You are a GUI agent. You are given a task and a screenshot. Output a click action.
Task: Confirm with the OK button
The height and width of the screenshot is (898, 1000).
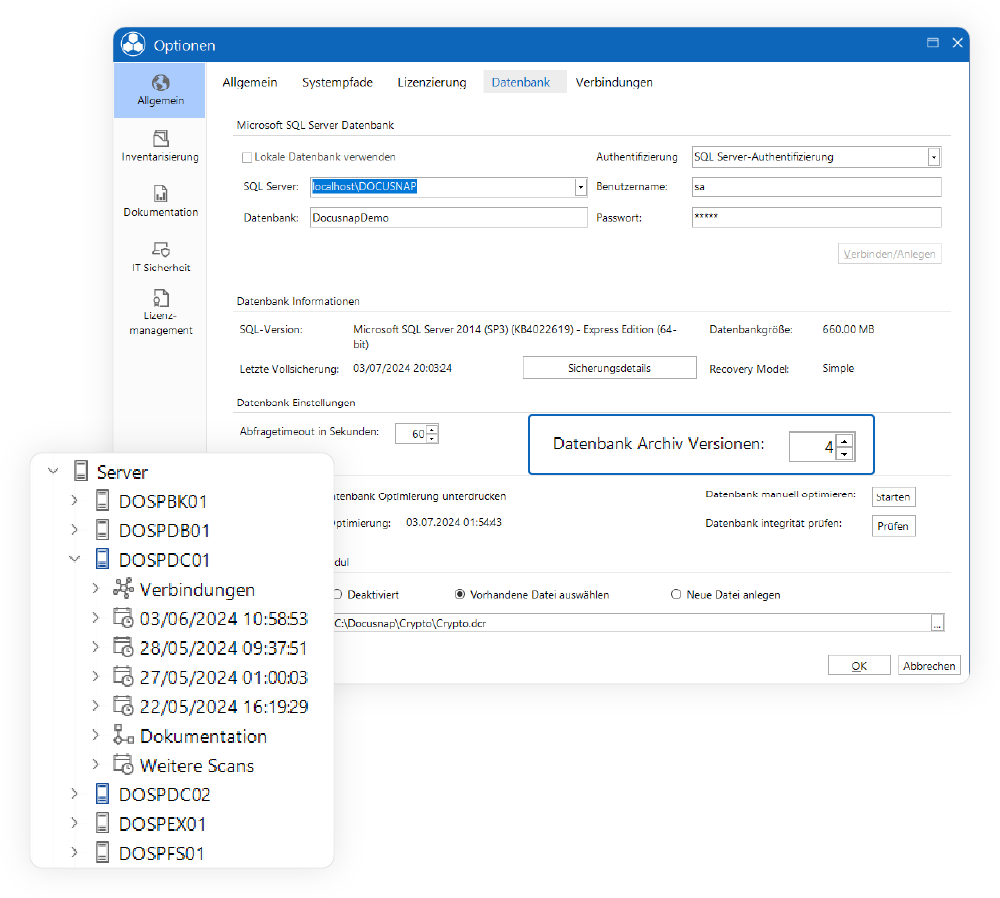(859, 666)
